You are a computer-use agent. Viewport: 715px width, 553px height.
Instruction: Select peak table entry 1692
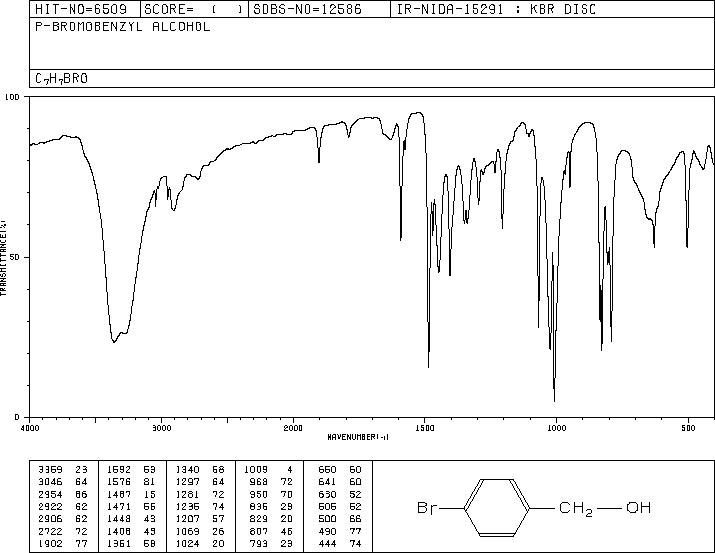[x=119, y=470]
